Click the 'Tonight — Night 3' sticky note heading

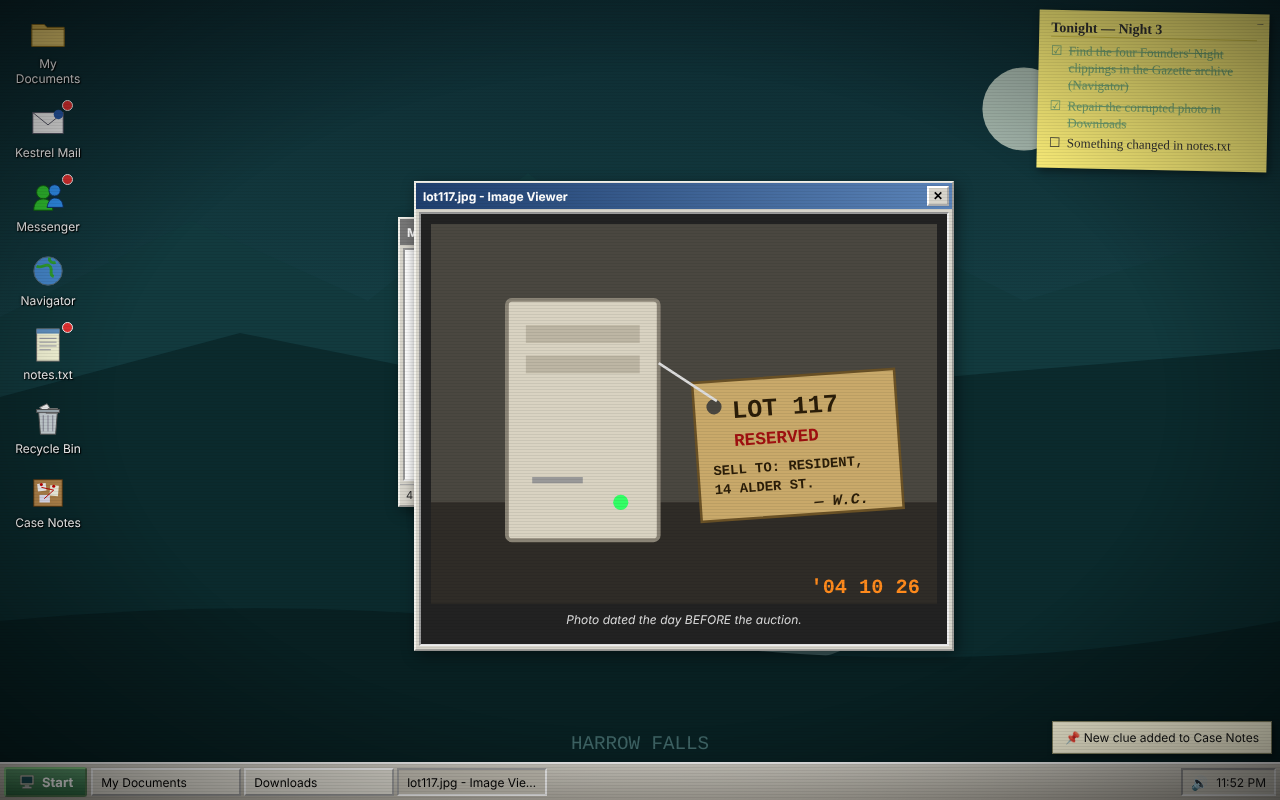(1106, 29)
